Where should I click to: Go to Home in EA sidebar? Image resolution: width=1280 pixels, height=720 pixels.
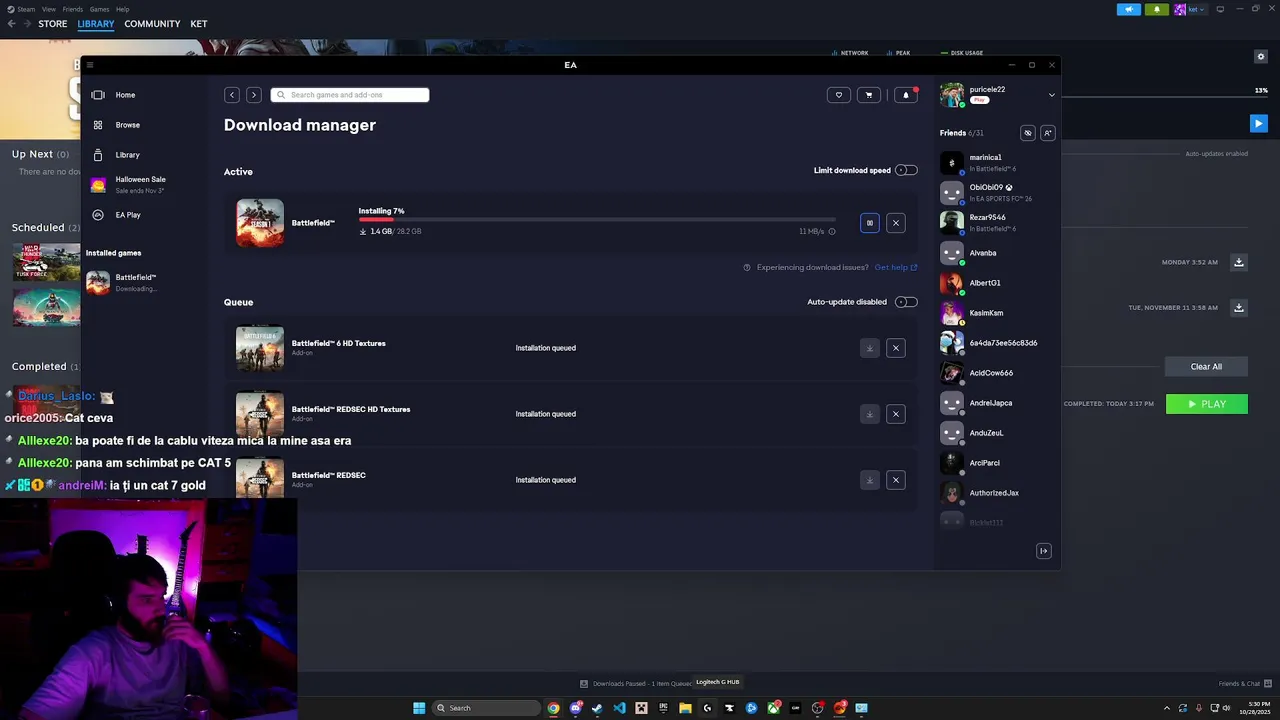[125, 95]
